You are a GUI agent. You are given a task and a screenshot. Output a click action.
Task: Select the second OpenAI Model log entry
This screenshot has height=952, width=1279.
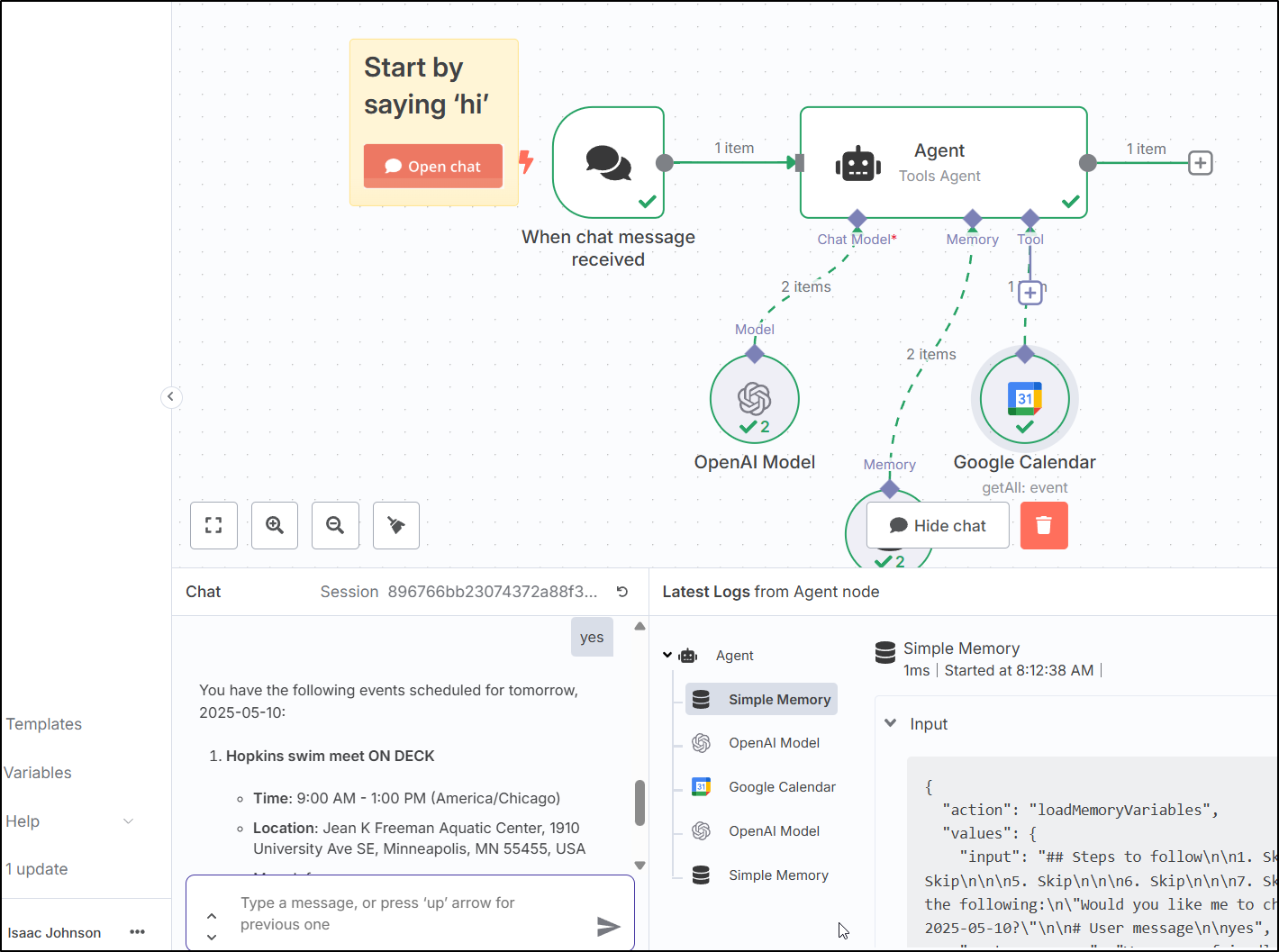(757, 831)
